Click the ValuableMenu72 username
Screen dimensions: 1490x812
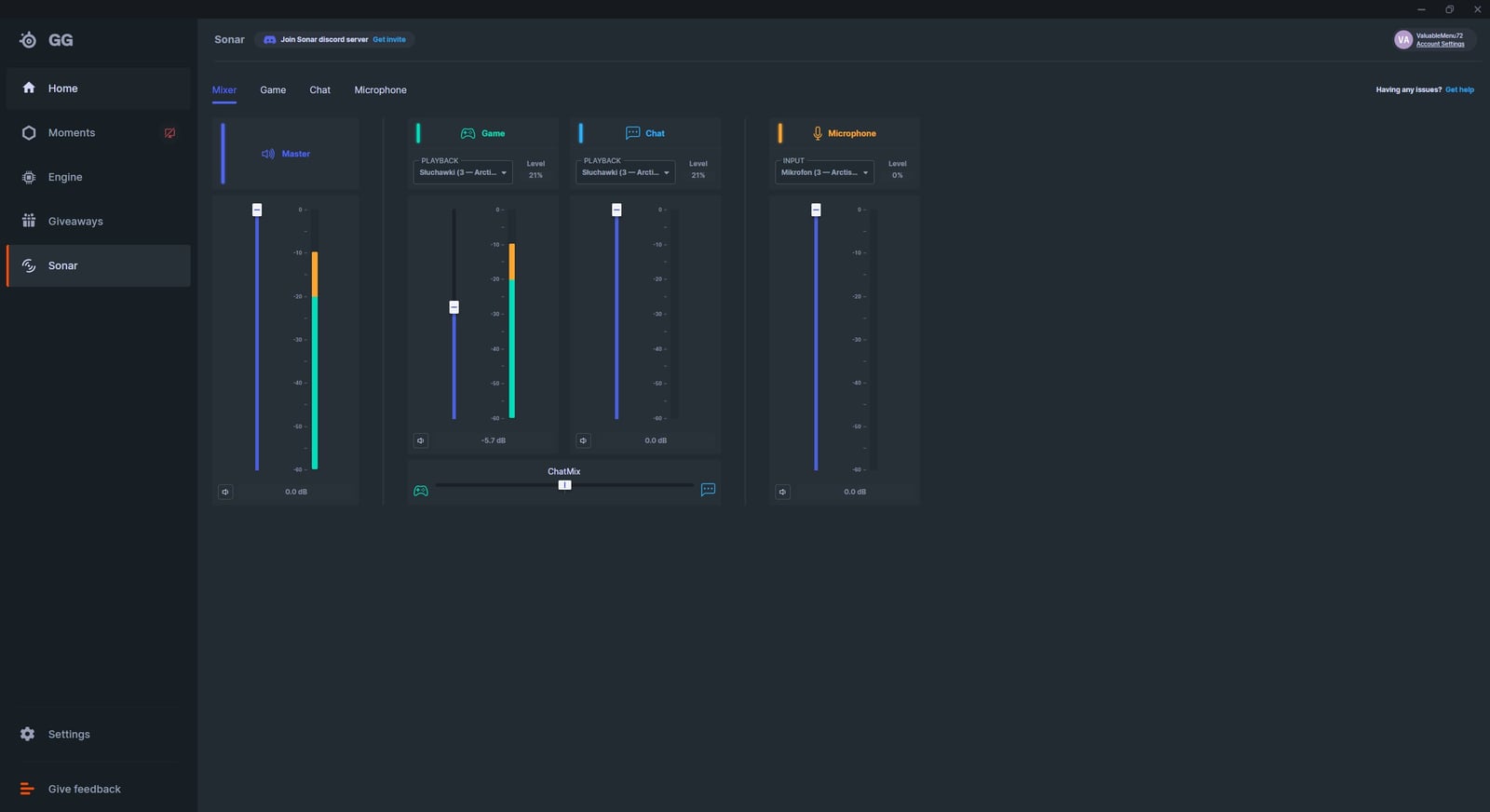(1440, 36)
